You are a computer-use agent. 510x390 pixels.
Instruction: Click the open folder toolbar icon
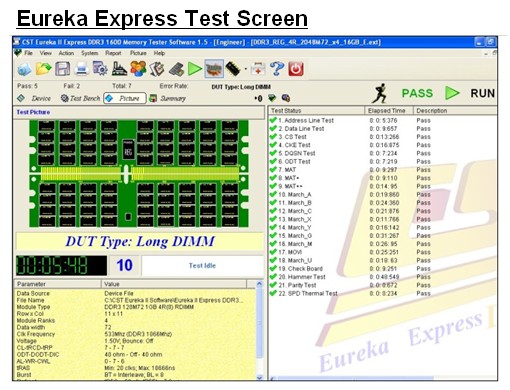pyautogui.click(x=43, y=69)
